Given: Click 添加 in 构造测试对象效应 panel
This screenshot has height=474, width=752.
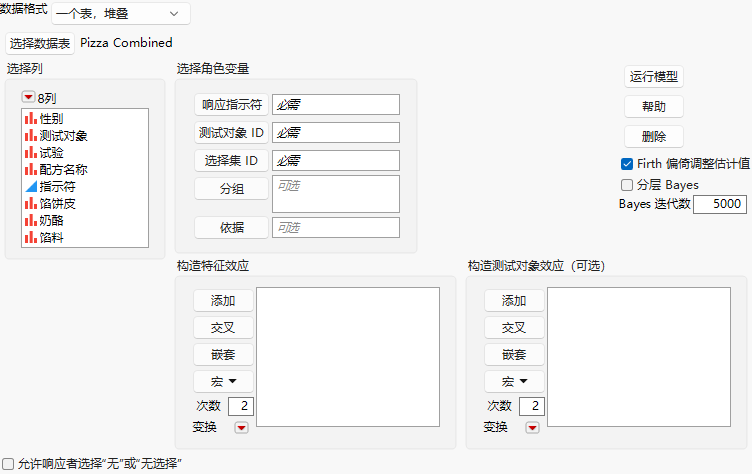Looking at the screenshot, I should click(x=514, y=301).
